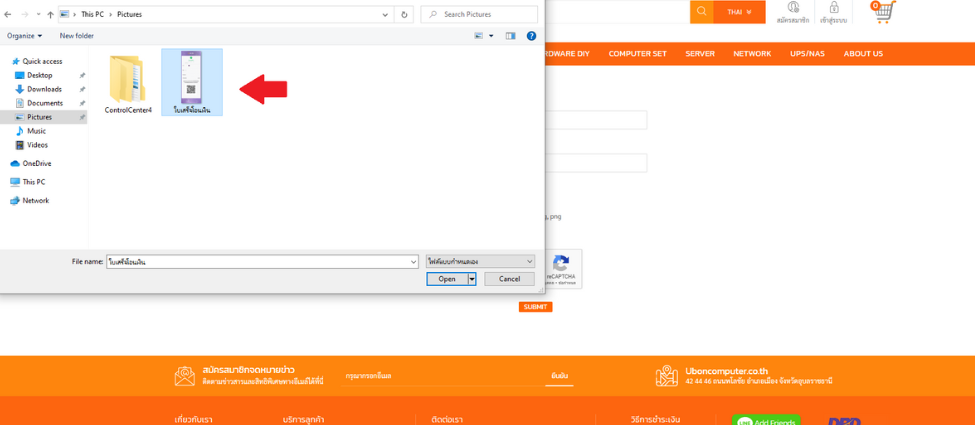Expand the file type filter dropdown
This screenshot has width=975, height=425.
(x=480, y=262)
